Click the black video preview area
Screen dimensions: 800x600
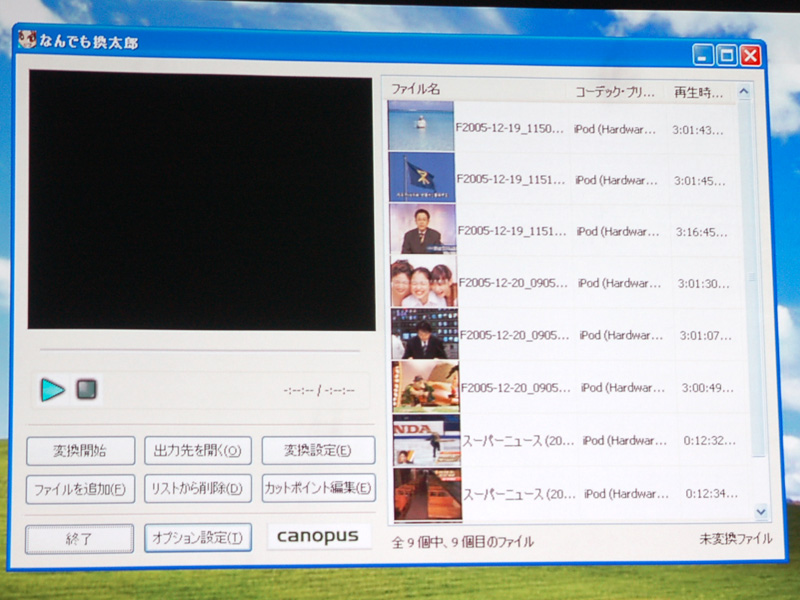point(201,201)
